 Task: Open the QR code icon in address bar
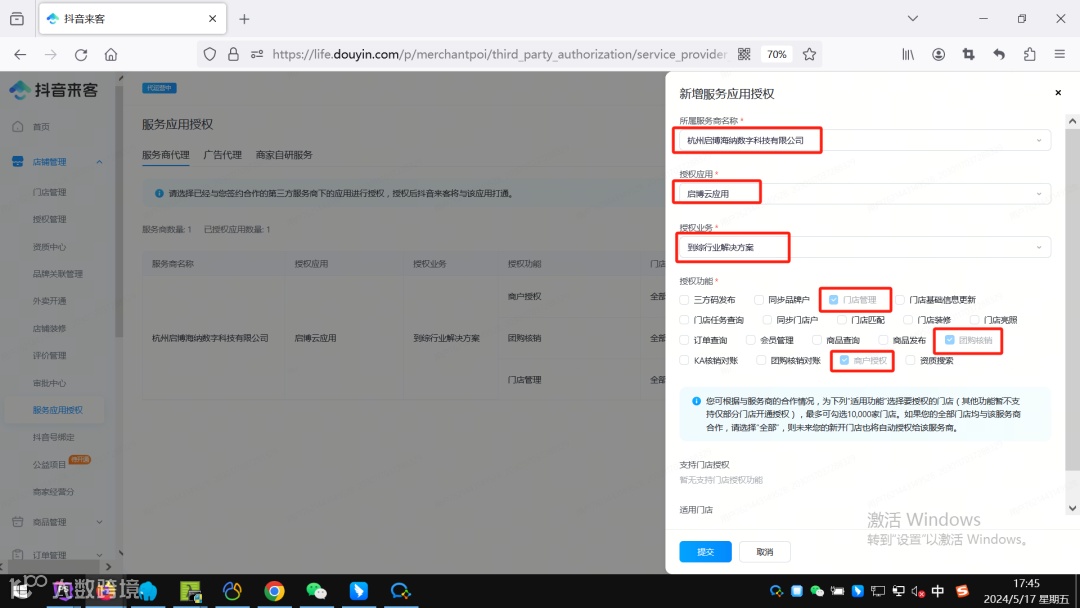pos(744,54)
